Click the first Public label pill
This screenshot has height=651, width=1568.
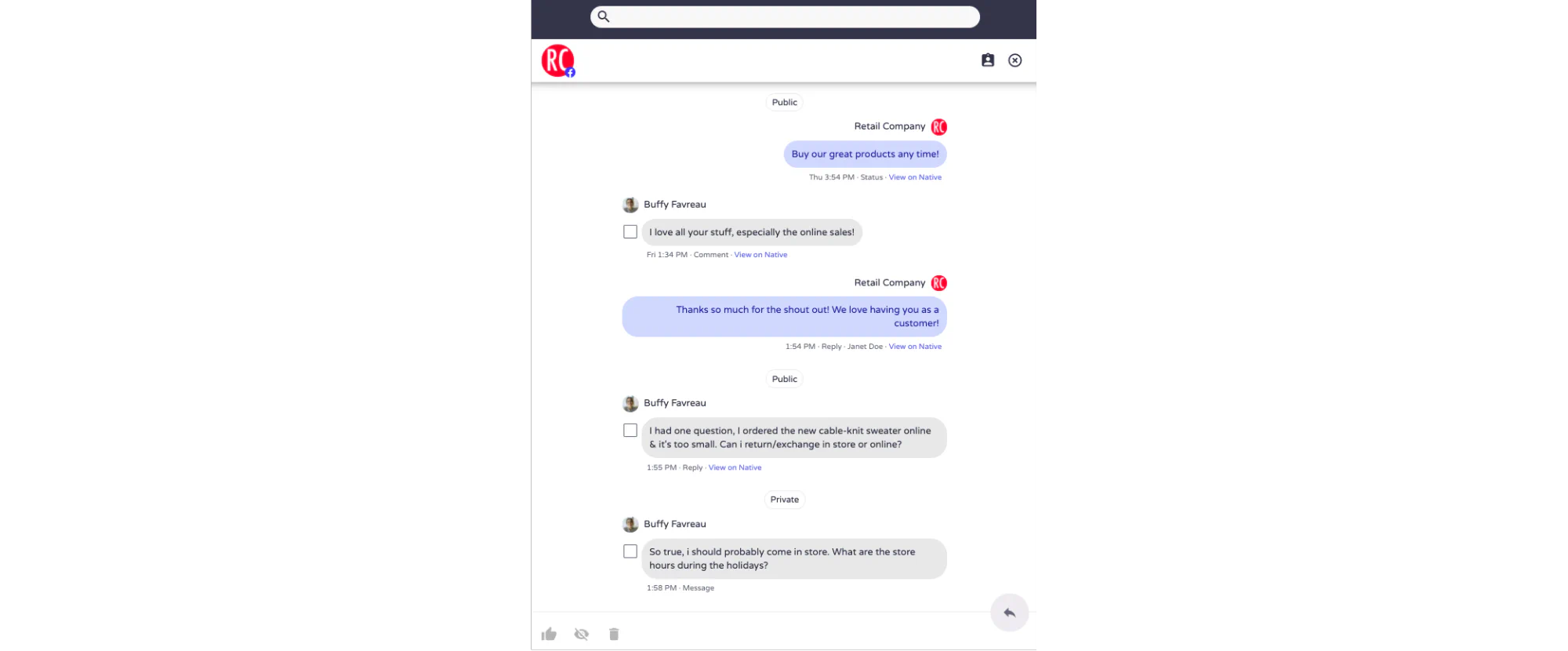(785, 102)
